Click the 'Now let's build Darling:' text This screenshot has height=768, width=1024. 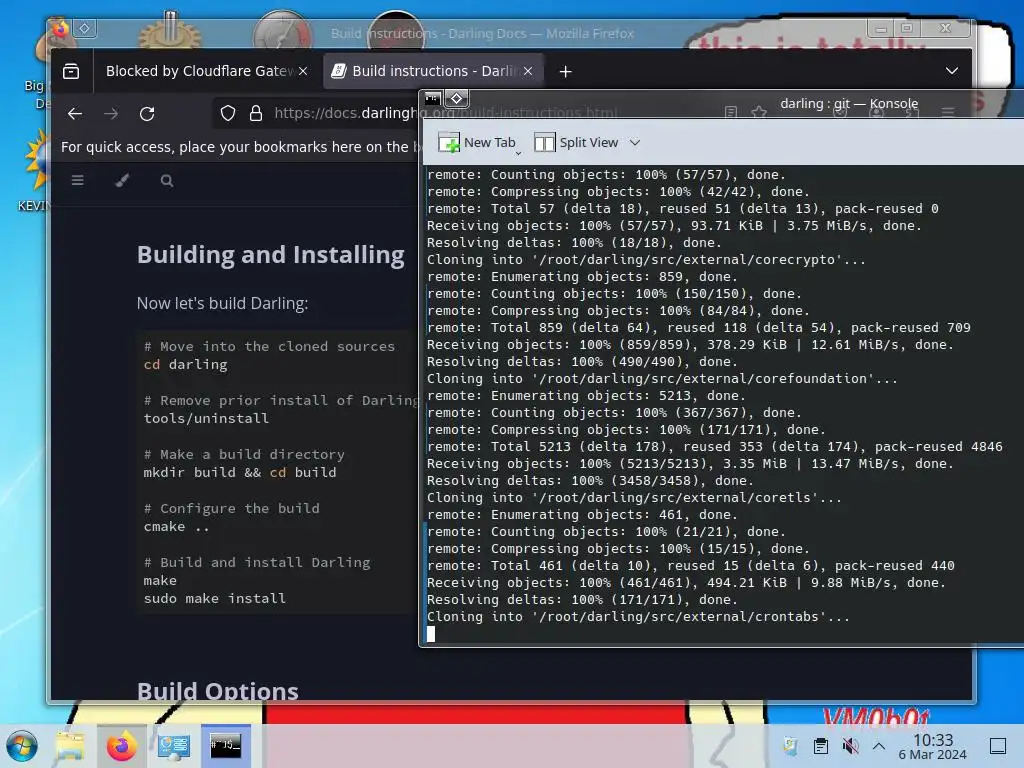point(222,303)
